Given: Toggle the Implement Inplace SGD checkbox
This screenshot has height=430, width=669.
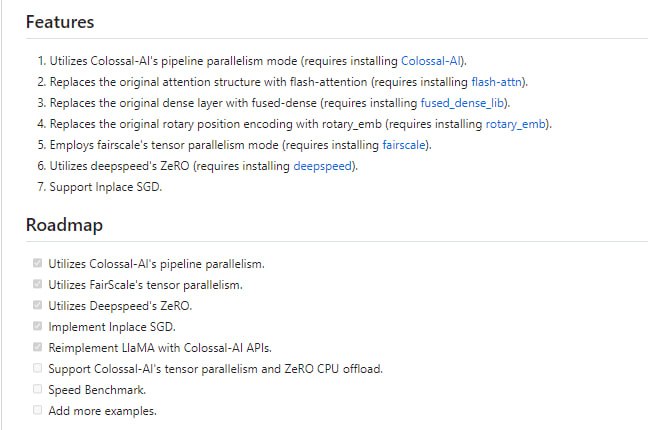Looking at the screenshot, I should (x=37, y=327).
